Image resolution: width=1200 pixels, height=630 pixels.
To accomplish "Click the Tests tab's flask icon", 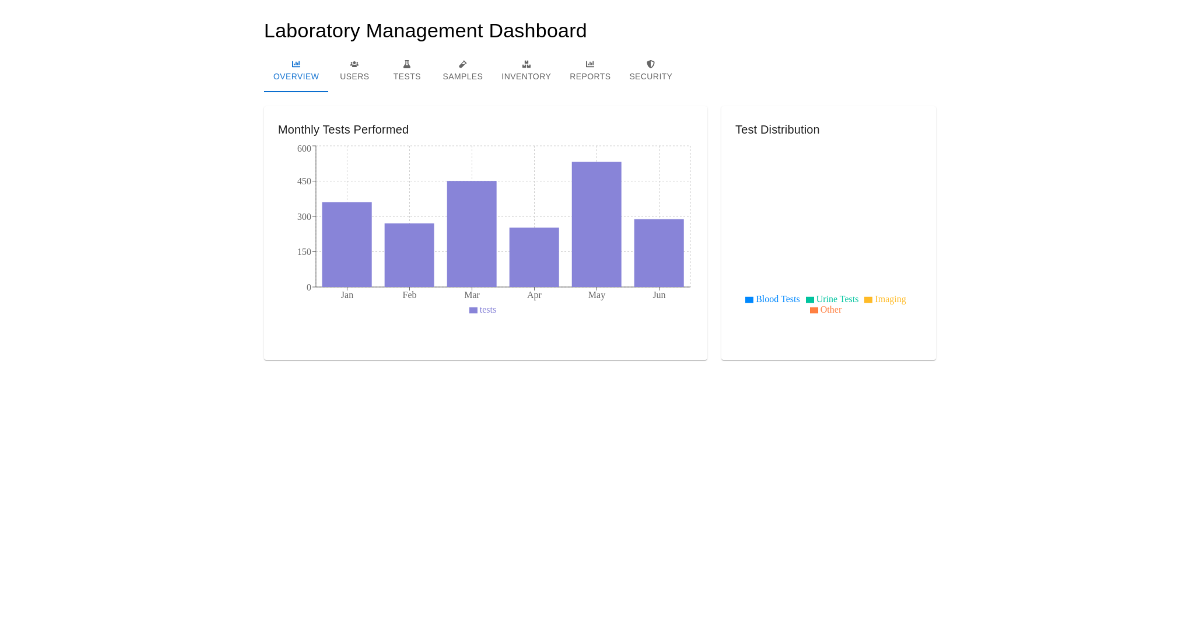I will coord(407,64).
